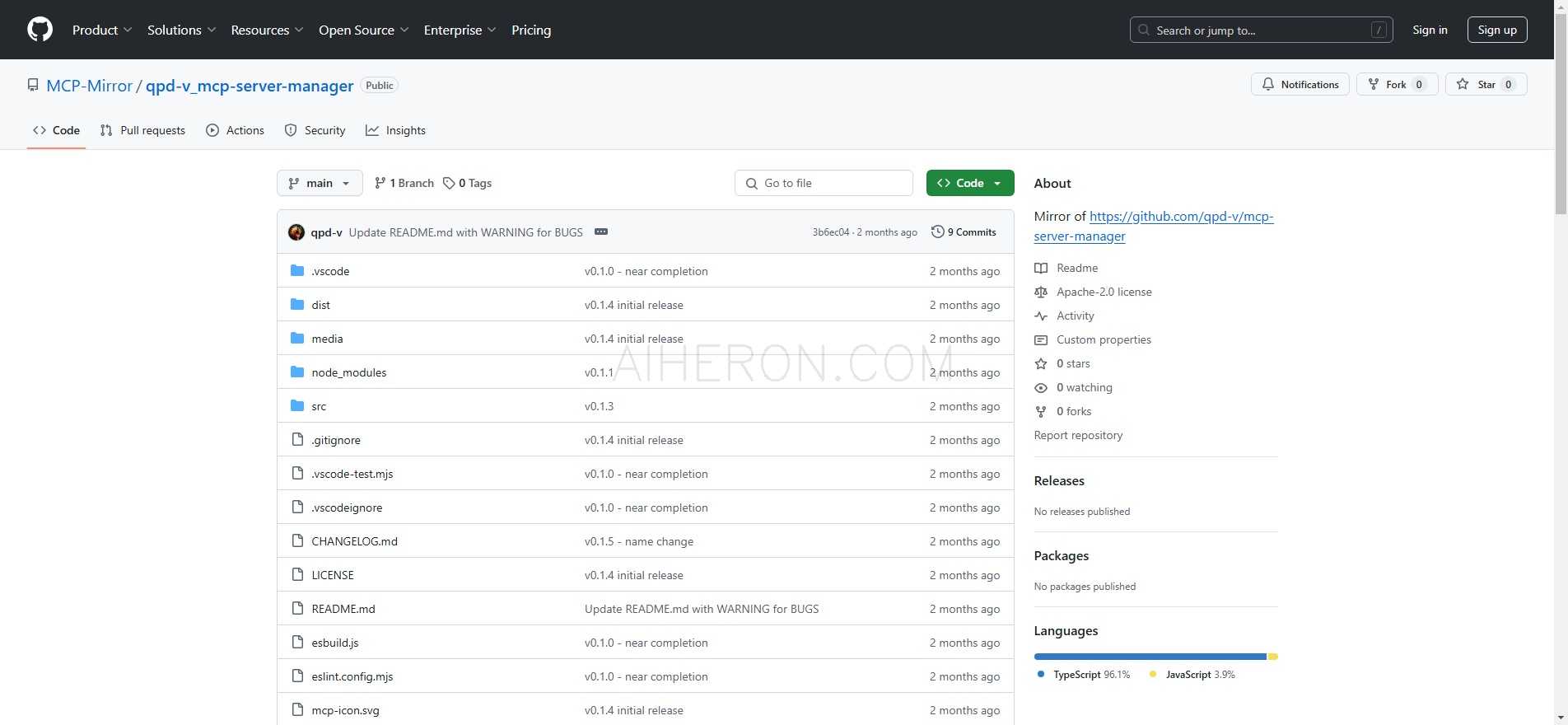Click the tag icon beside 0 Tags
This screenshot has width=1568, height=725.
pos(449,183)
